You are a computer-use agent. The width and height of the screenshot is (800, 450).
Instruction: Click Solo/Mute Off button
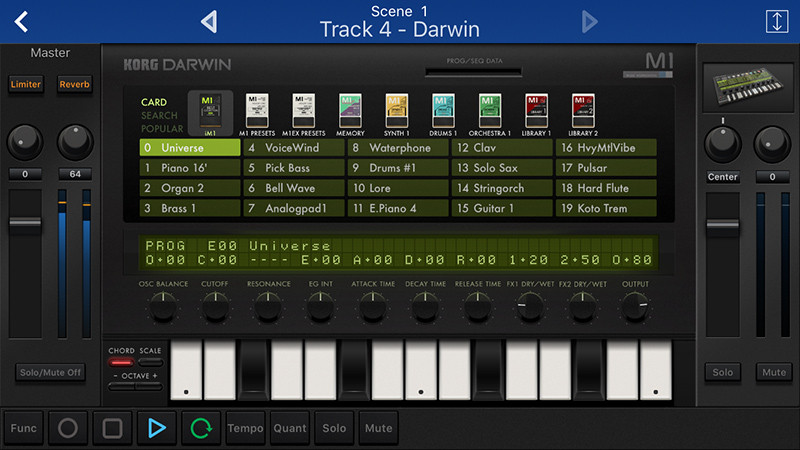tap(50, 372)
